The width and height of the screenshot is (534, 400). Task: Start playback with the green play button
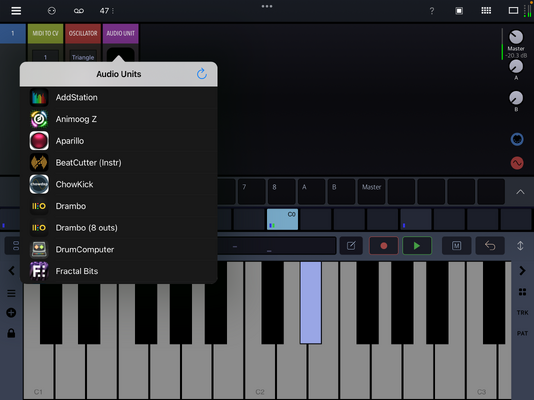pos(417,245)
